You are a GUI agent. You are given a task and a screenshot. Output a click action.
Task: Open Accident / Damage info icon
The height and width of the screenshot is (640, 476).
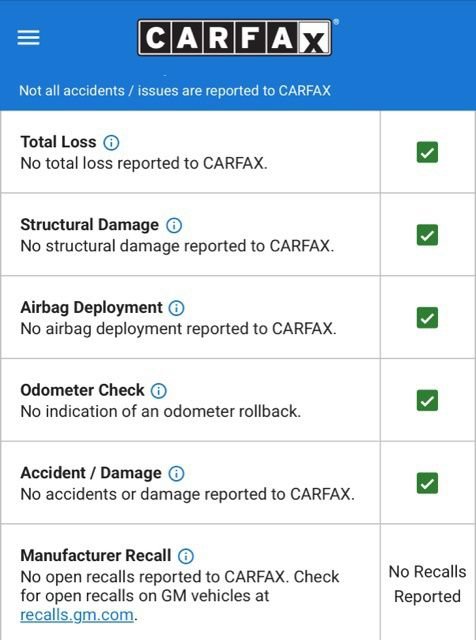coord(176,473)
